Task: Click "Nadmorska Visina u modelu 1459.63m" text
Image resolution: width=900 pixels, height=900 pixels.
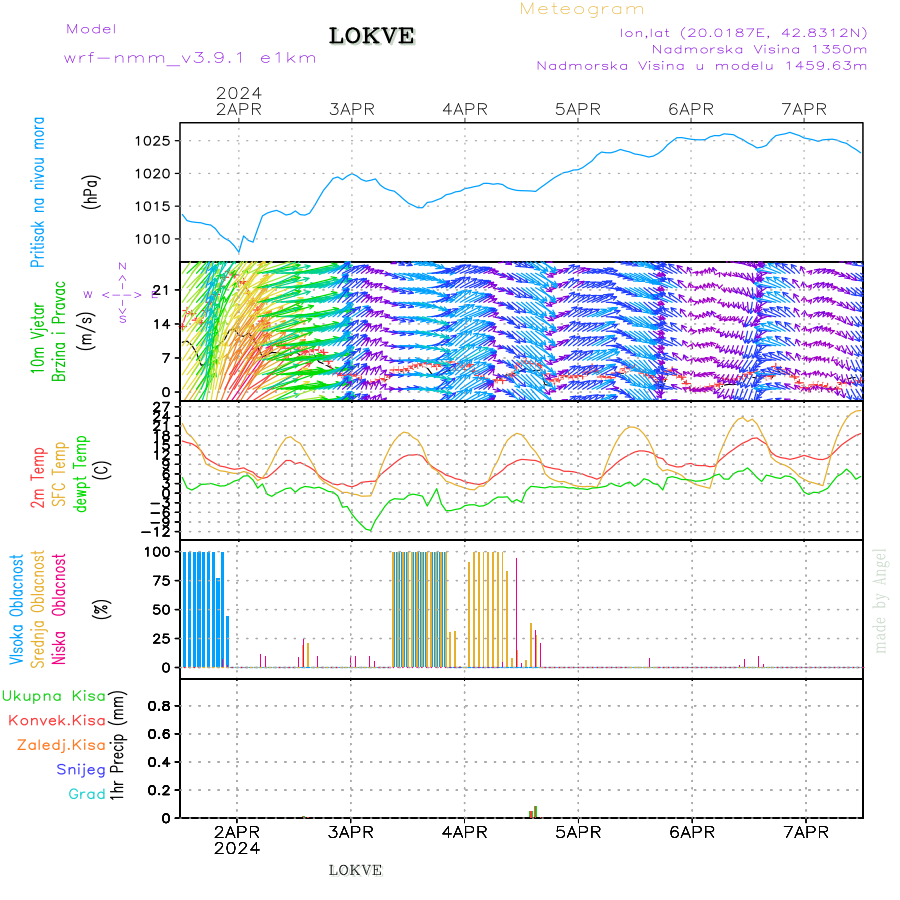Action: click(x=701, y=66)
